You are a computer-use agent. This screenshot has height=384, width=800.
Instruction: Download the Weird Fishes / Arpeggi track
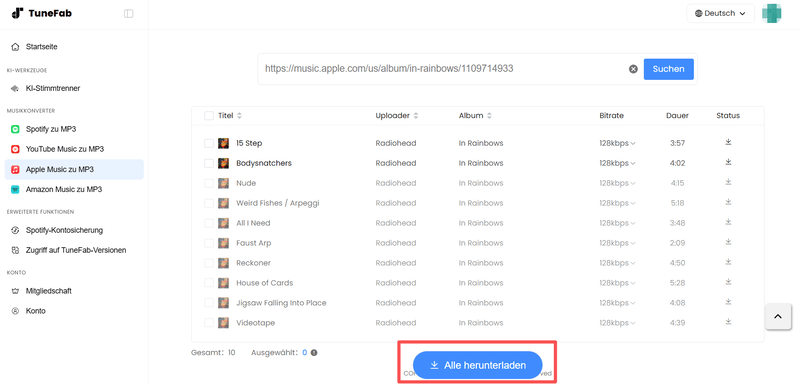tap(728, 202)
